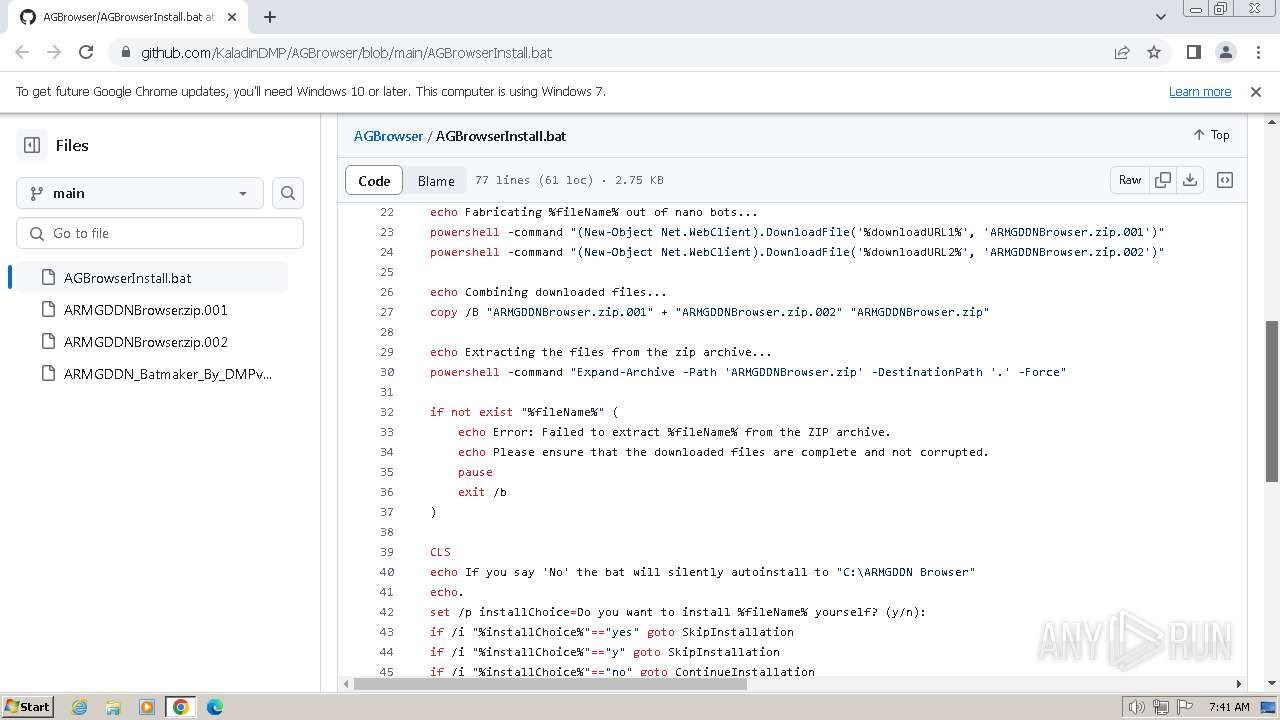Open the Chrome profile avatar
The height and width of the screenshot is (720, 1280).
click(x=1225, y=52)
